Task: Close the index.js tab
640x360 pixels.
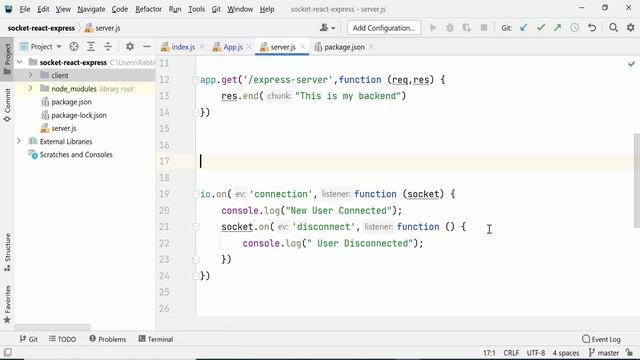Action: click(202, 47)
